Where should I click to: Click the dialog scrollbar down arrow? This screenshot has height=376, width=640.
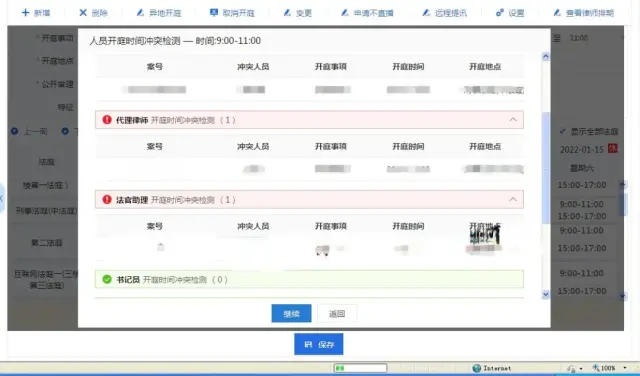click(x=546, y=294)
